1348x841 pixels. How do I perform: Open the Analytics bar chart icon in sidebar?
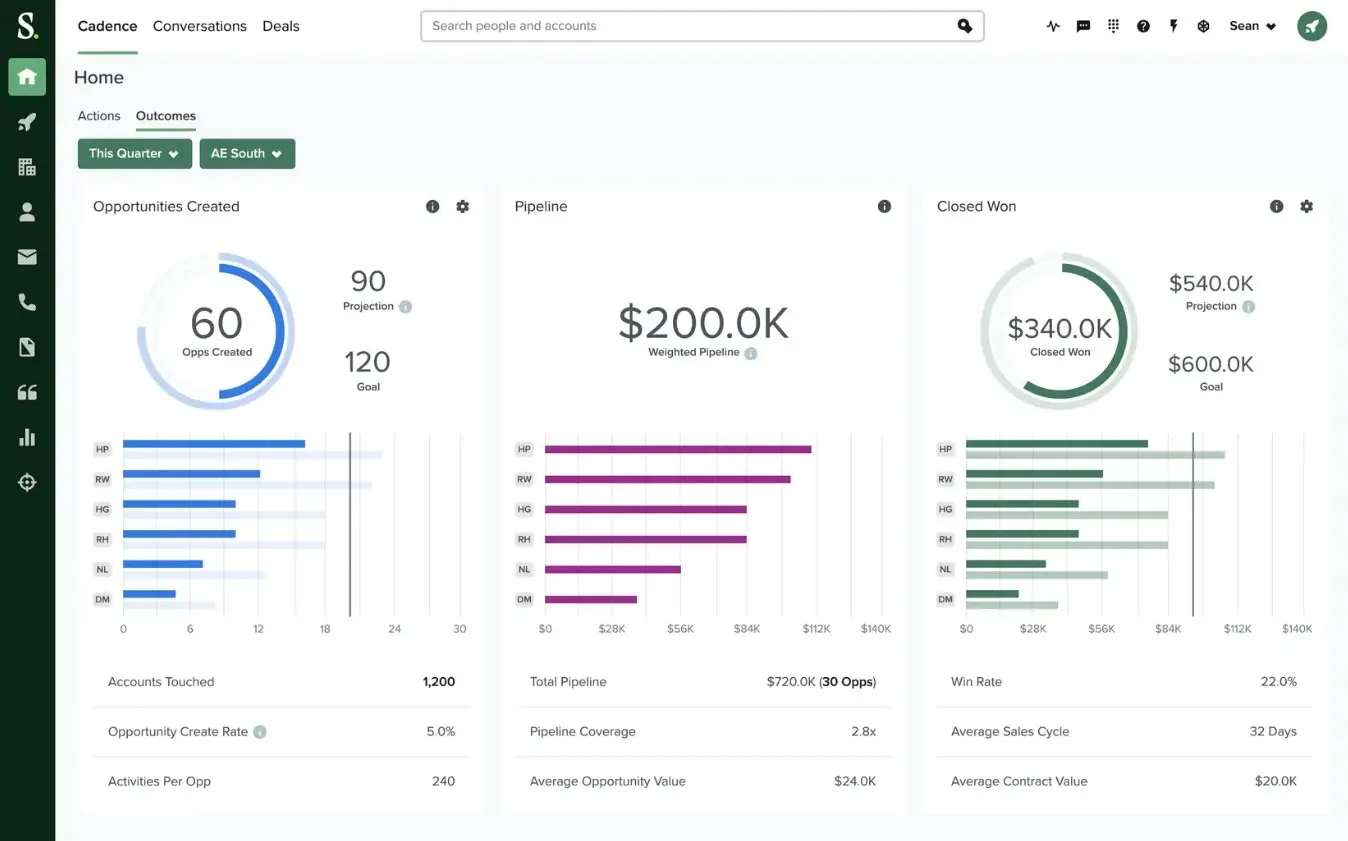click(27, 436)
